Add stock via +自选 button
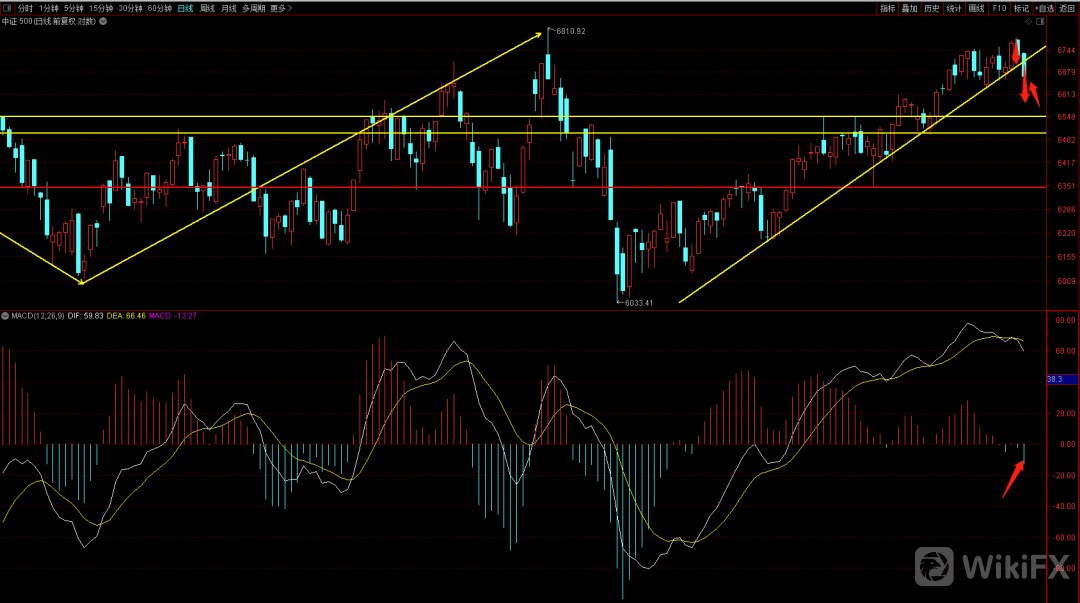Viewport: 1080px width, 603px height. pyautogui.click(x=1044, y=8)
